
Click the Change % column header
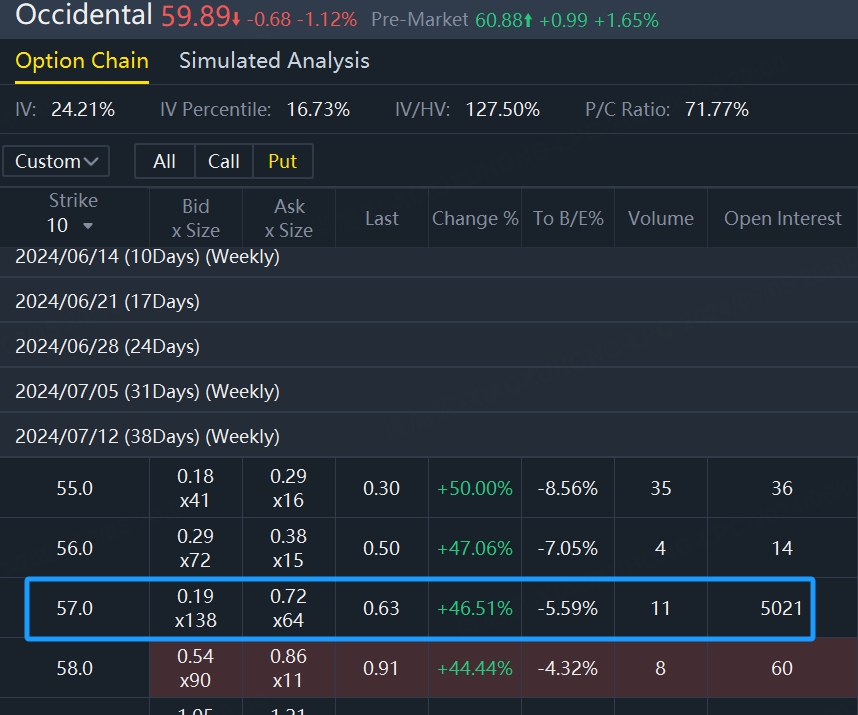pyautogui.click(x=475, y=218)
